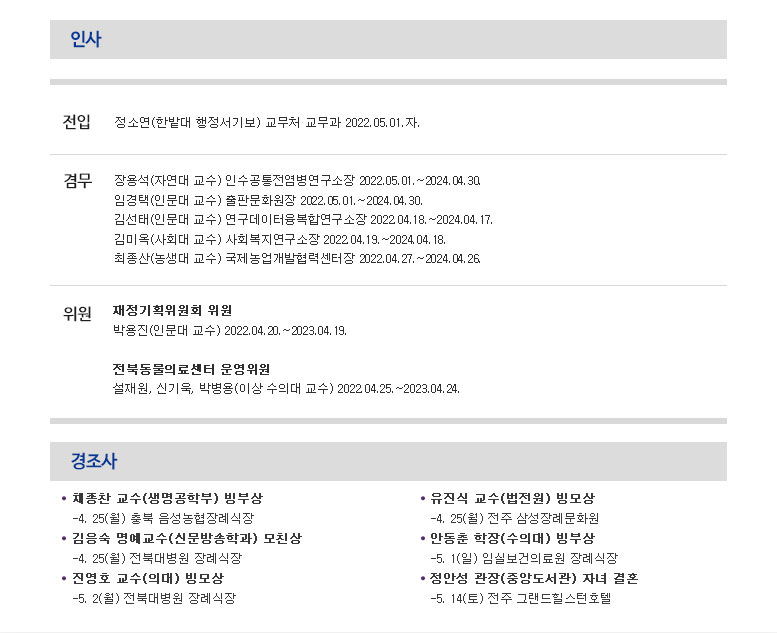777x633 pixels.
Task: Click the 정소연 transfer entry line
Action: pyautogui.click(x=267, y=123)
